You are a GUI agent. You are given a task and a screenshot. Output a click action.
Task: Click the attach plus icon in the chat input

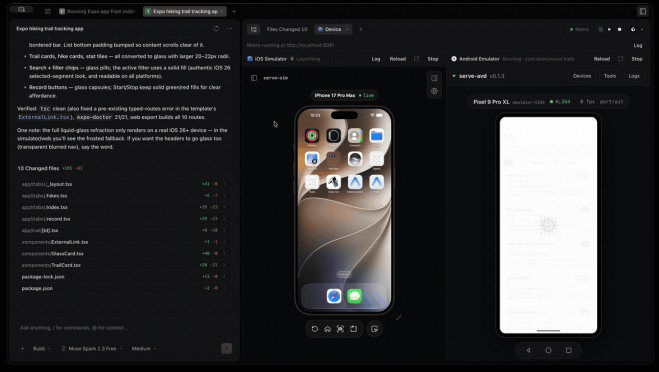point(23,348)
